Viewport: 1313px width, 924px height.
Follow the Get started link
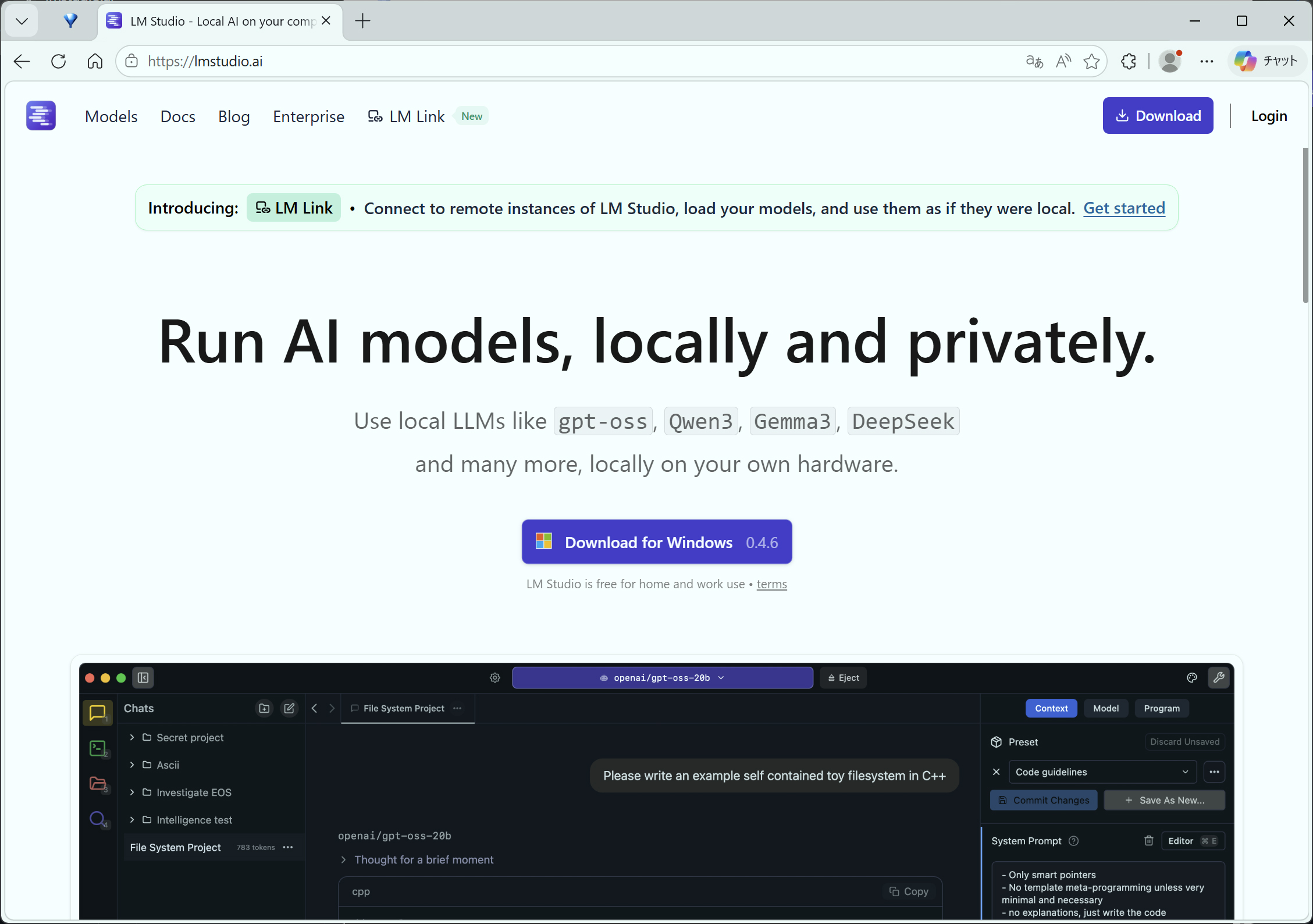pos(1124,208)
